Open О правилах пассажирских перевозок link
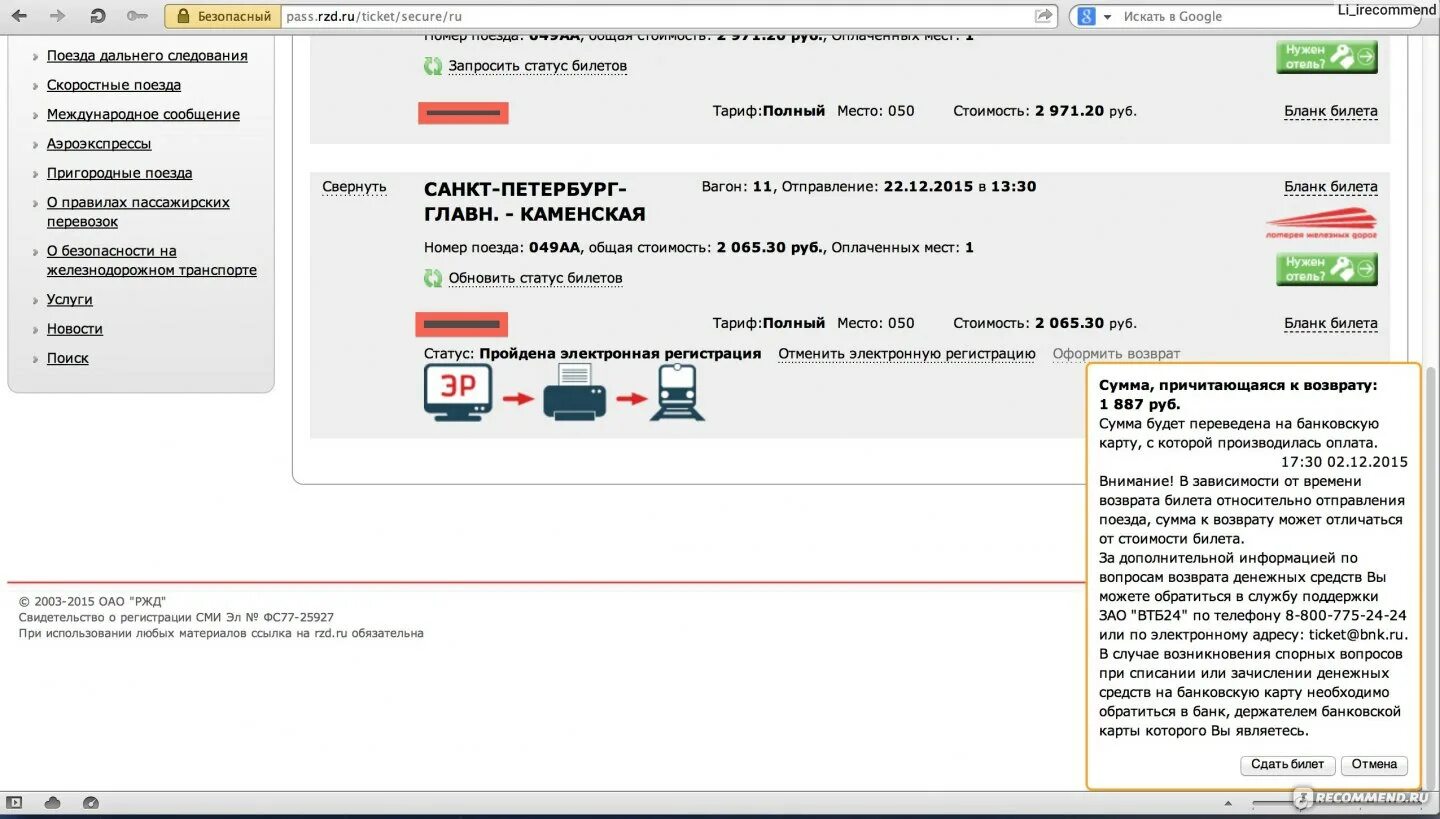The image size is (1440, 819). click(138, 212)
